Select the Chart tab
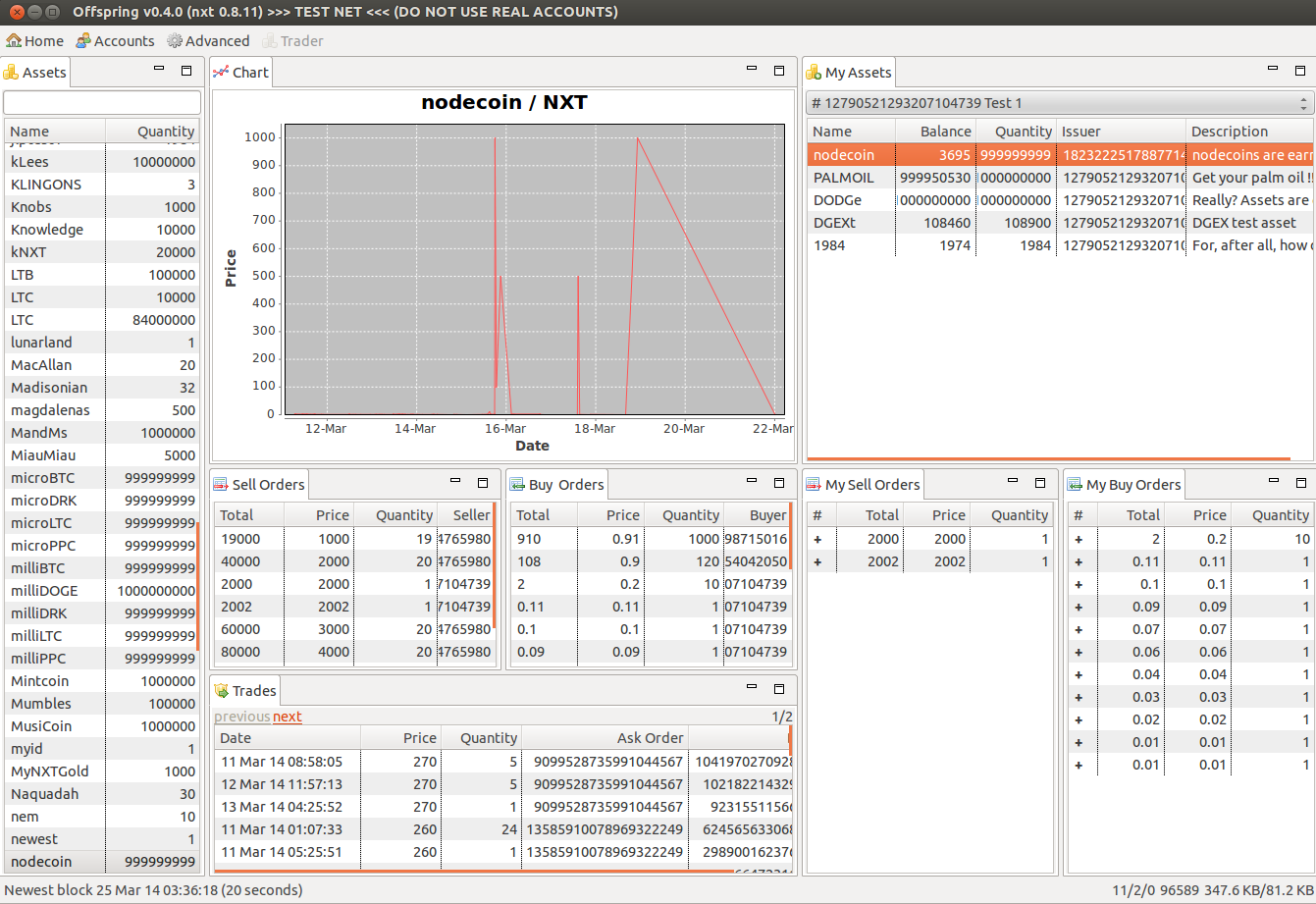 pos(241,73)
